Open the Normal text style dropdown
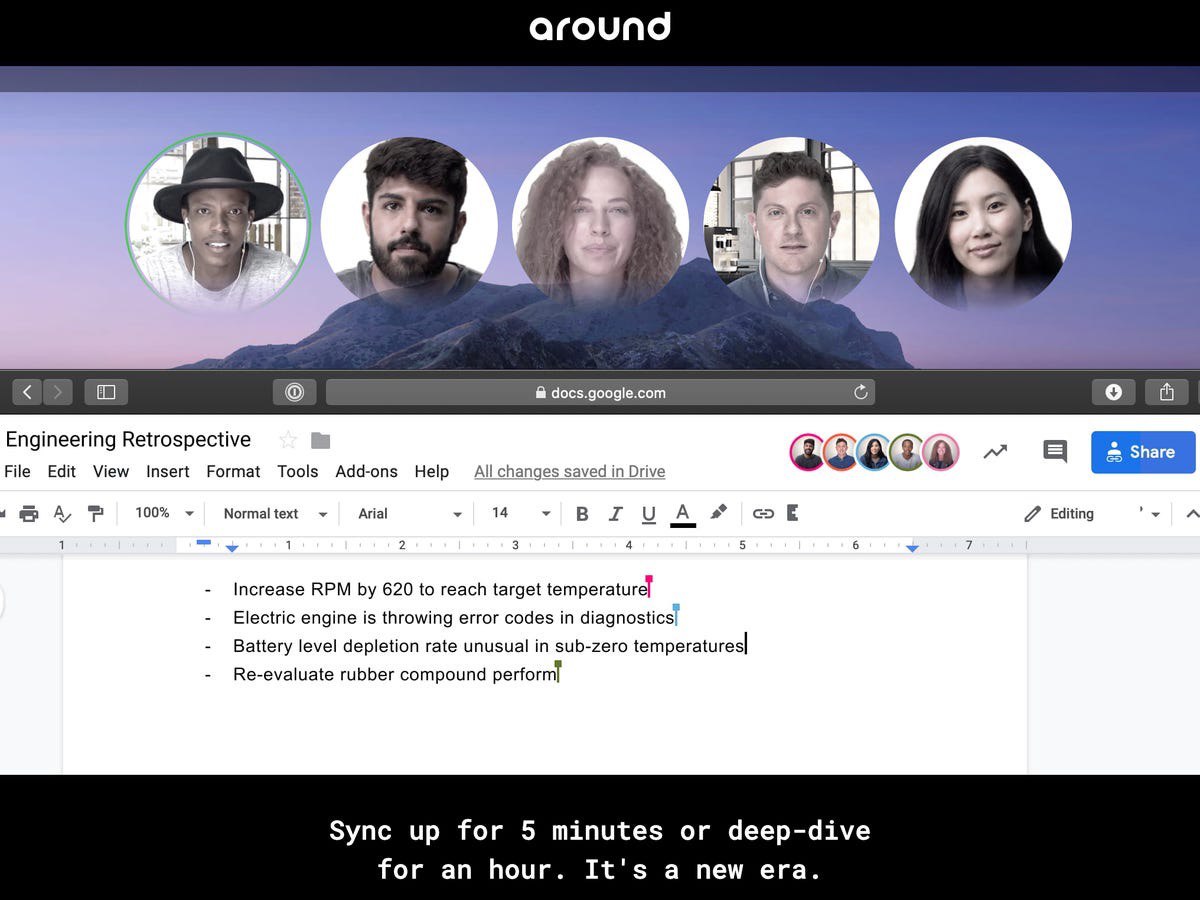The image size is (1200, 900). coord(275,514)
